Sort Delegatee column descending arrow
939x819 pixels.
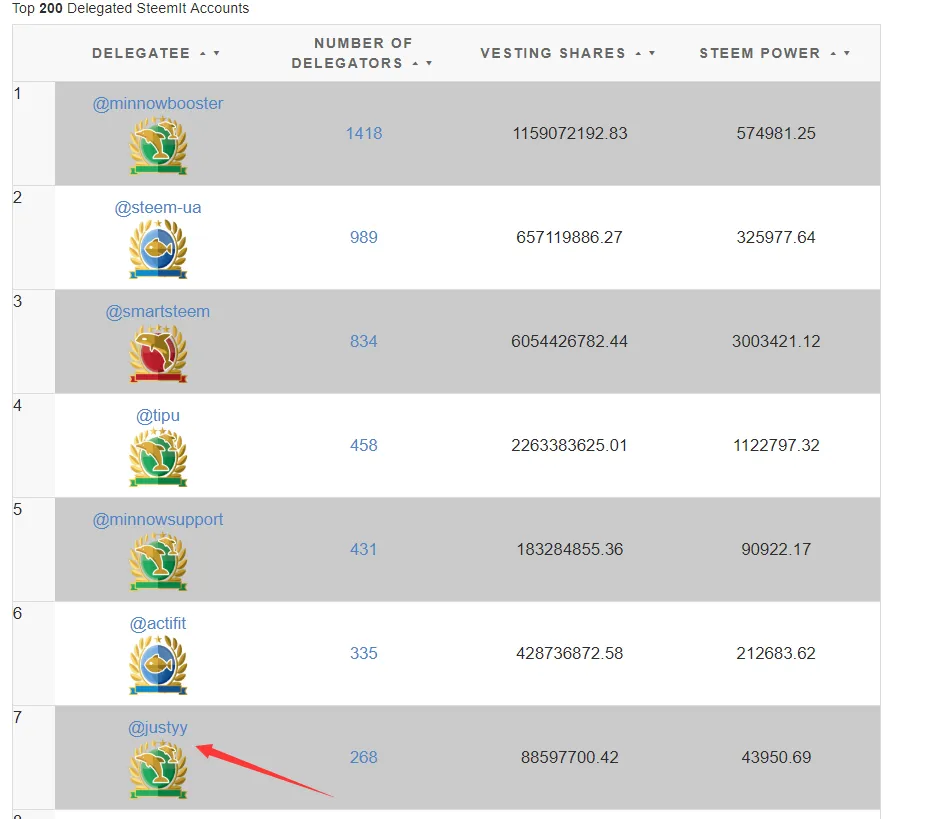[216, 53]
